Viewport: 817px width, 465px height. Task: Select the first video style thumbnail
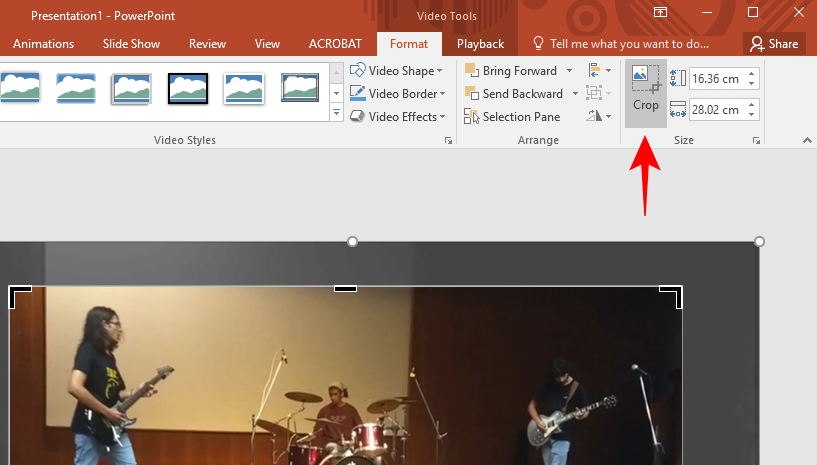click(x=21, y=88)
